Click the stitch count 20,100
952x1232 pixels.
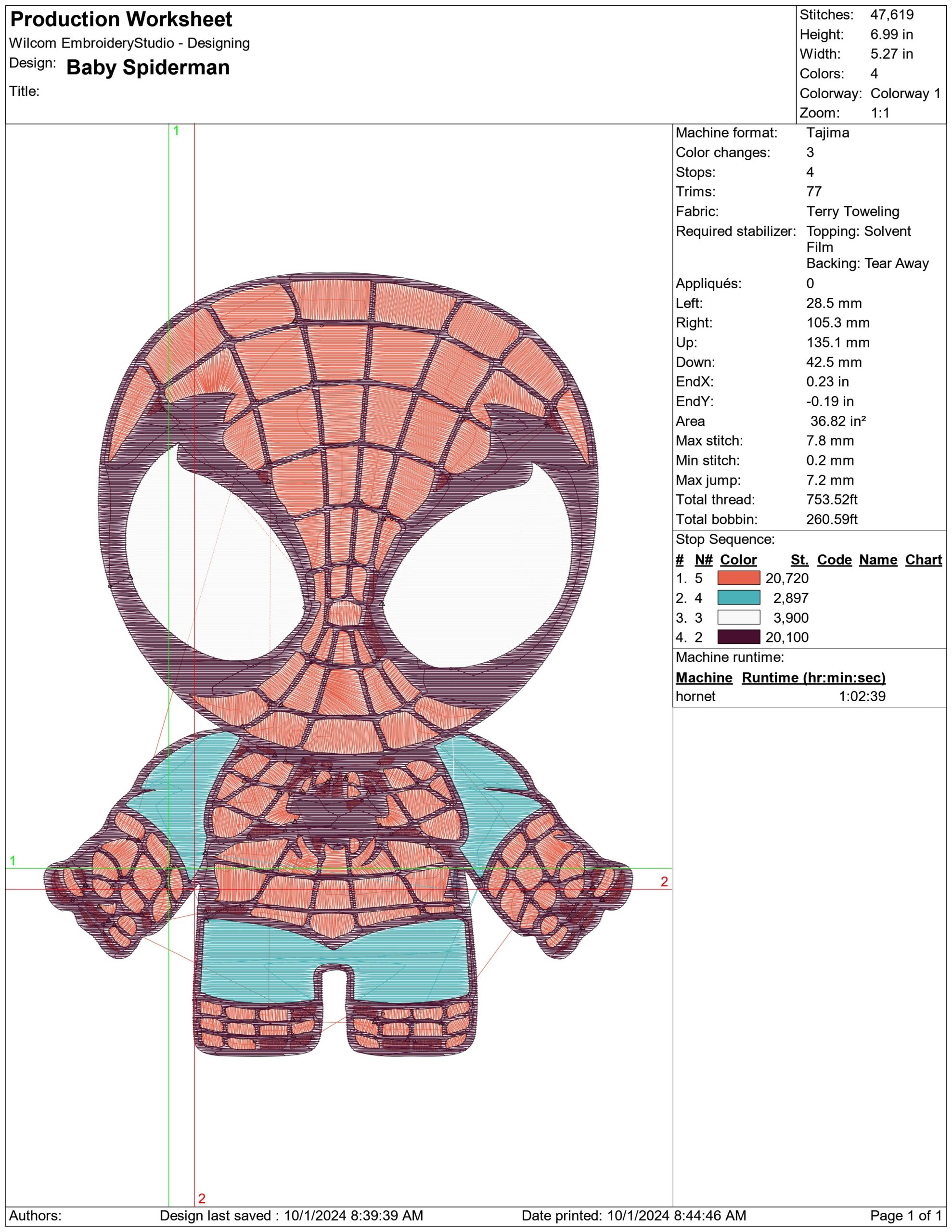pos(786,638)
